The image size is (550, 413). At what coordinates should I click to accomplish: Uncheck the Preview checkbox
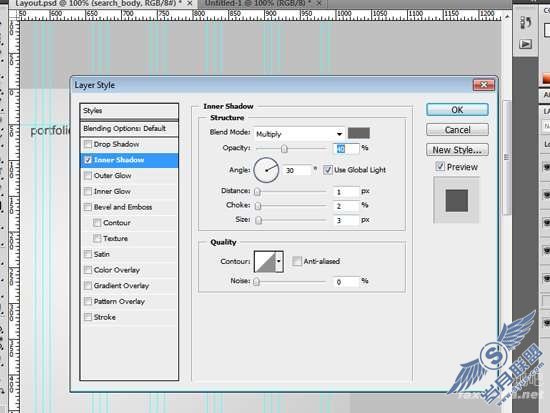pos(440,166)
